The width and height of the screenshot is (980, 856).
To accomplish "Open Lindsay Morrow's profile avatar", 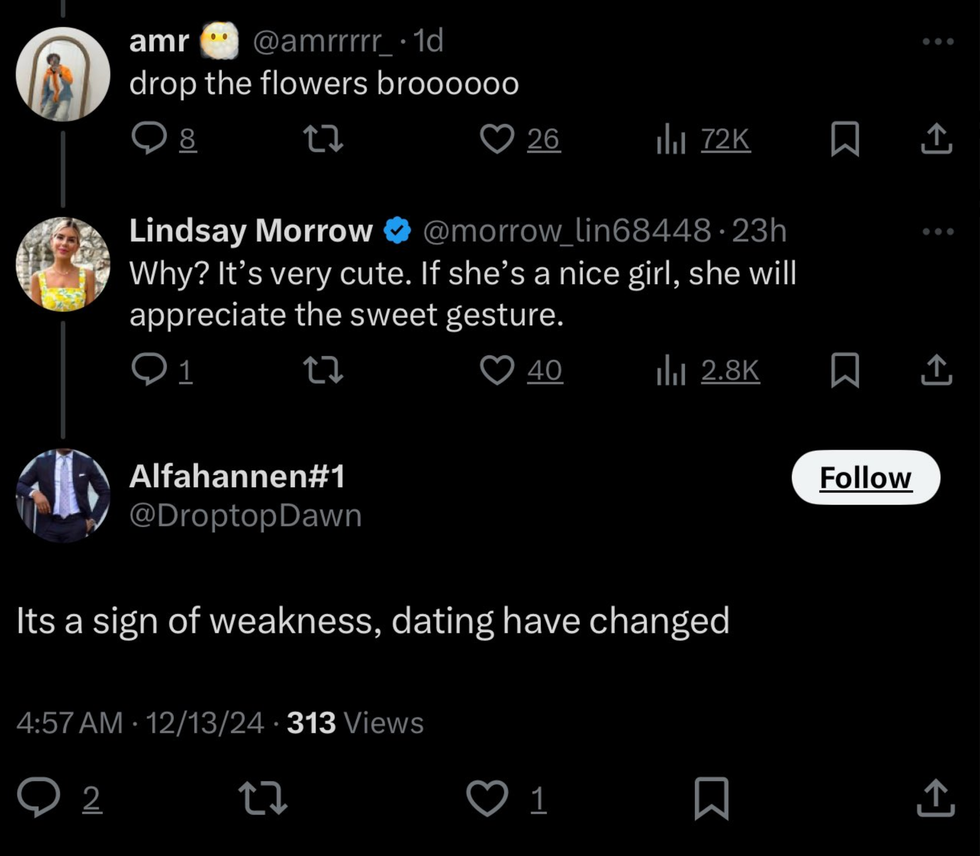I will (62, 264).
